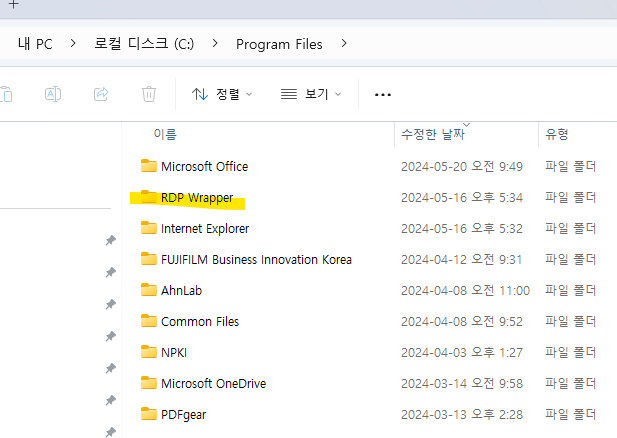617x438 pixels.
Task: Expand chevron after Program Files breadcrumb
Action: coord(344,43)
